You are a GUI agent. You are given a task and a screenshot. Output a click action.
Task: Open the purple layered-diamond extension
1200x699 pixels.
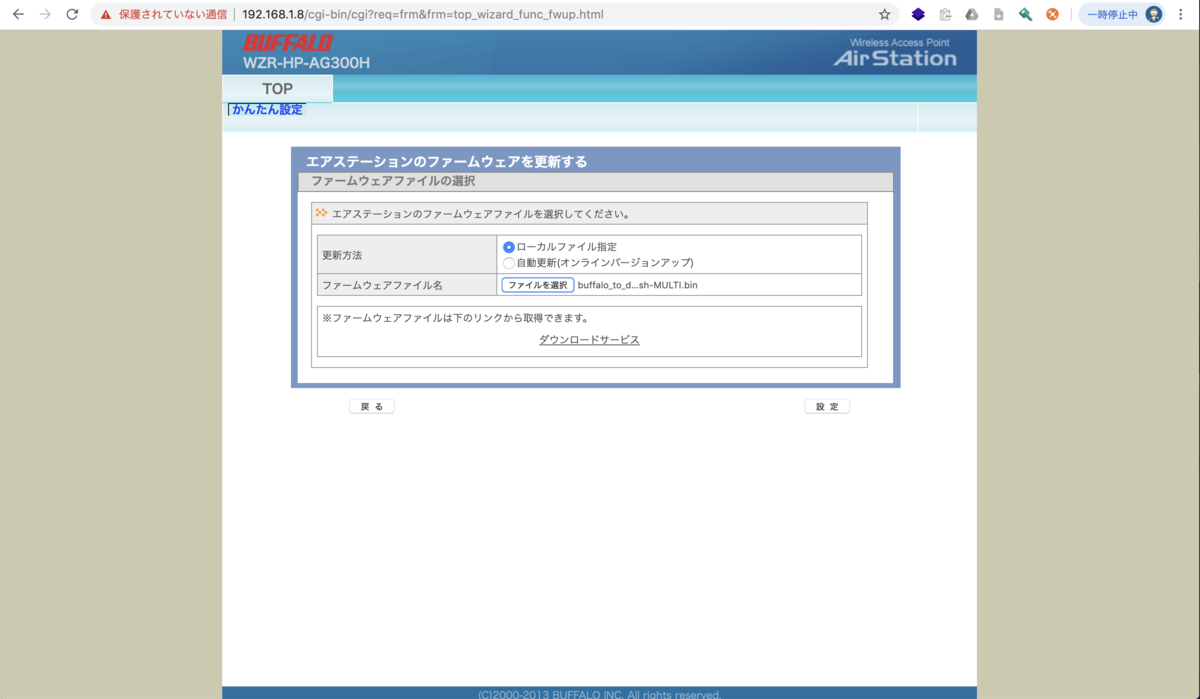pyautogui.click(x=918, y=15)
